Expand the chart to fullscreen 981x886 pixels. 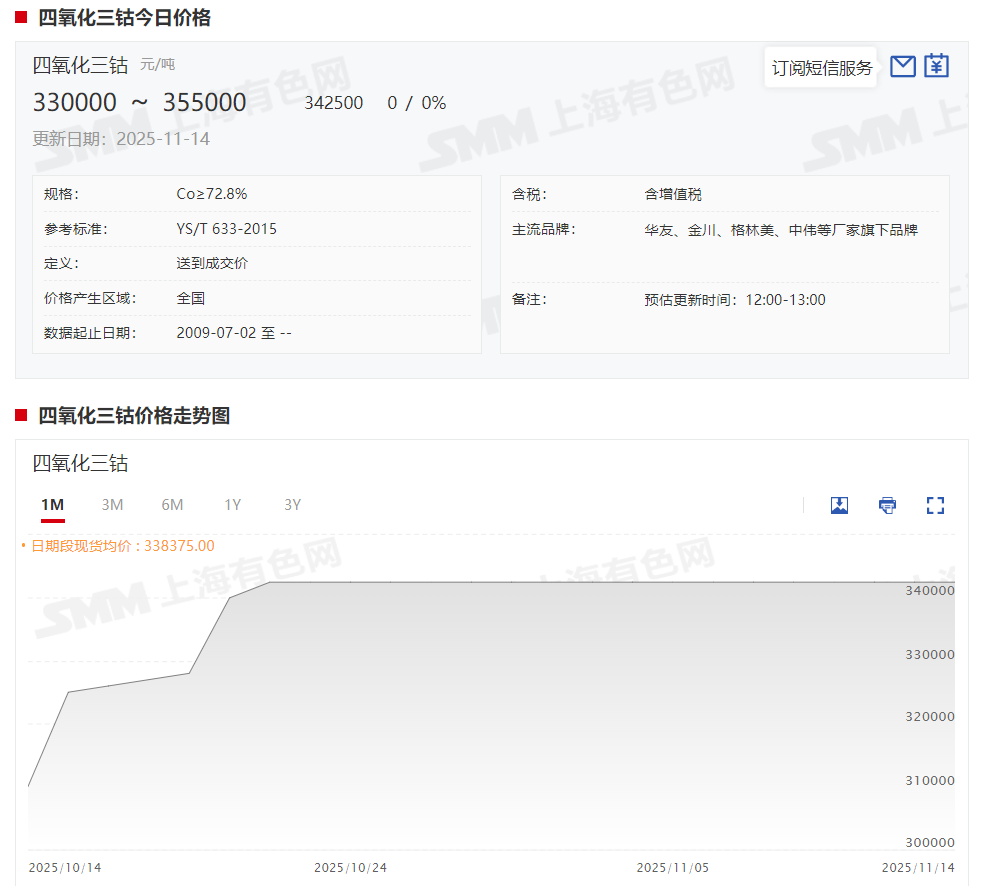(x=935, y=505)
